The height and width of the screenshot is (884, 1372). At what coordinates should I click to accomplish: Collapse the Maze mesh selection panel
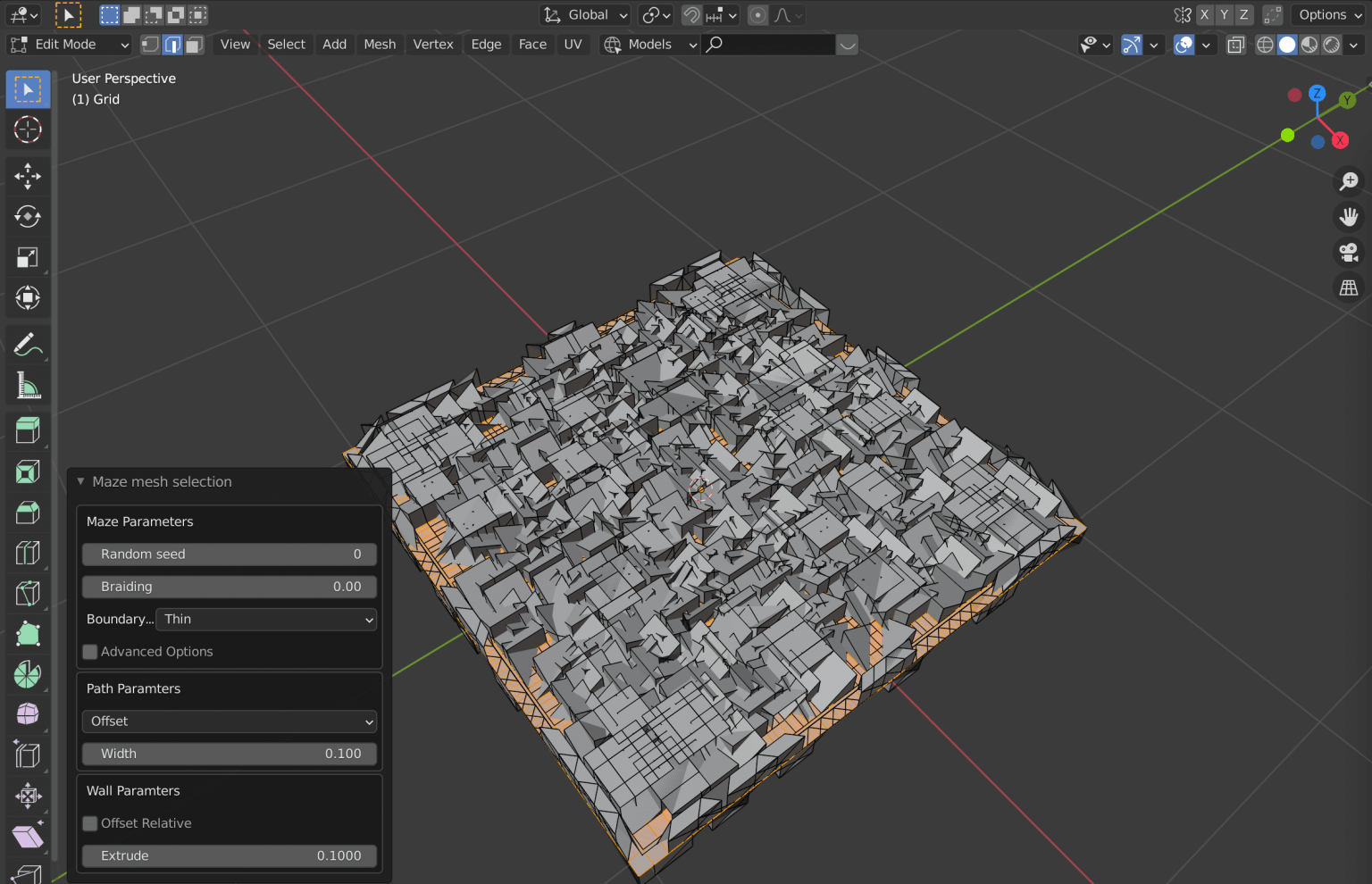(80, 481)
